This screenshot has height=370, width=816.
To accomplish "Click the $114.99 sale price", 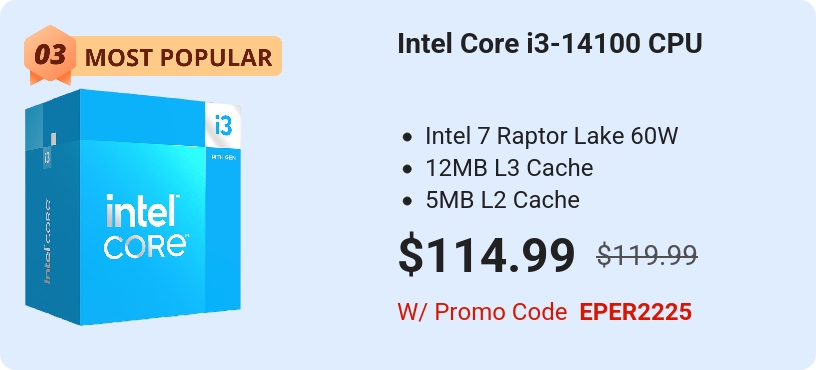I will pos(487,256).
